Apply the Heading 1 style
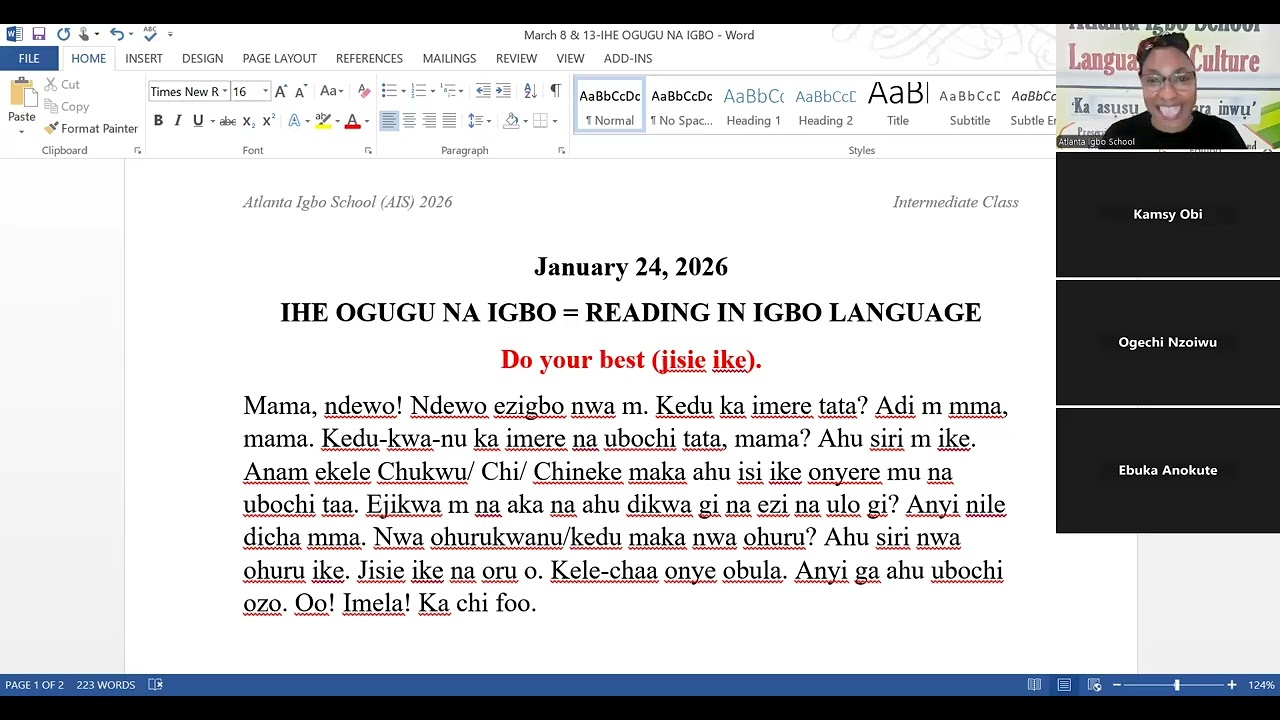 point(753,105)
